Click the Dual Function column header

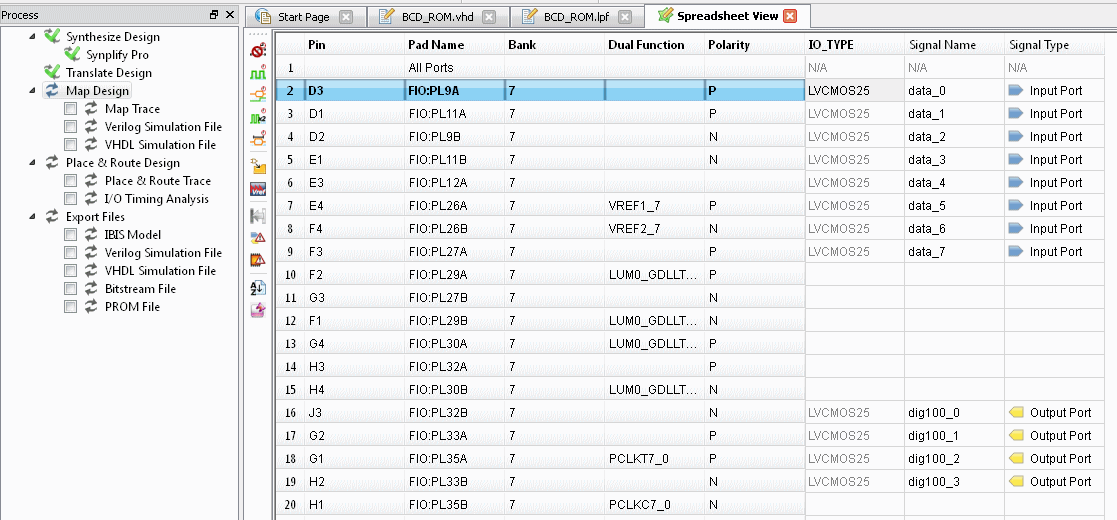click(655, 45)
